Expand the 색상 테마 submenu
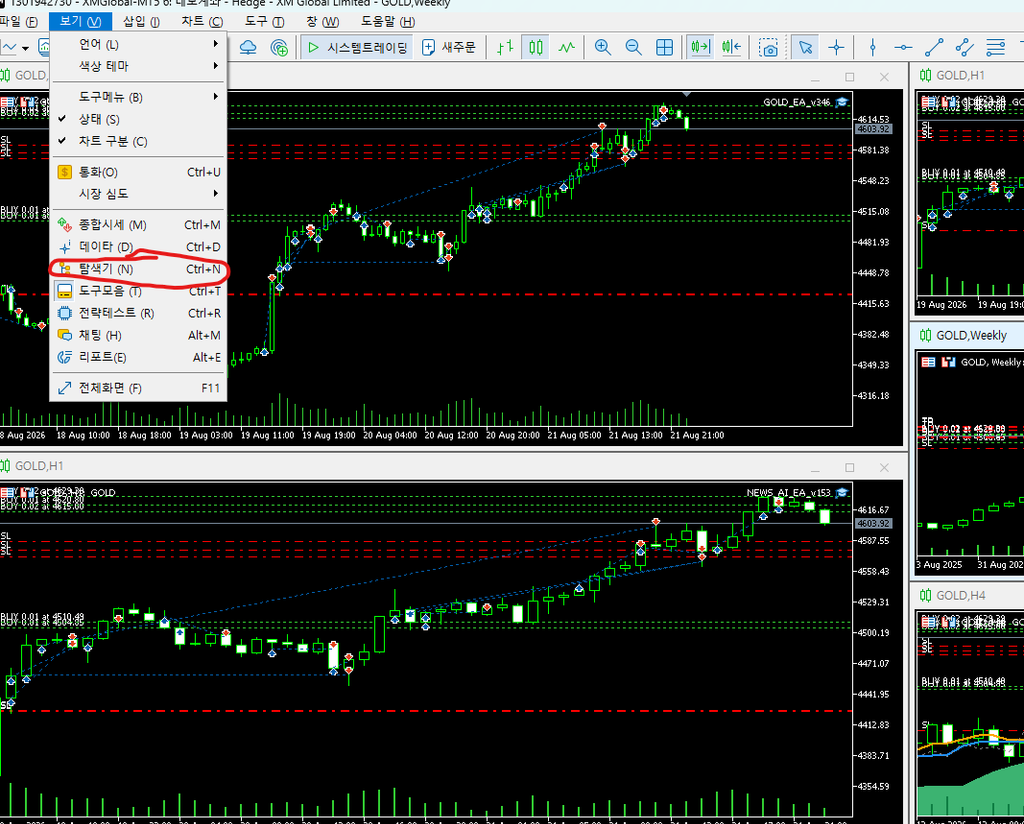 (138, 66)
